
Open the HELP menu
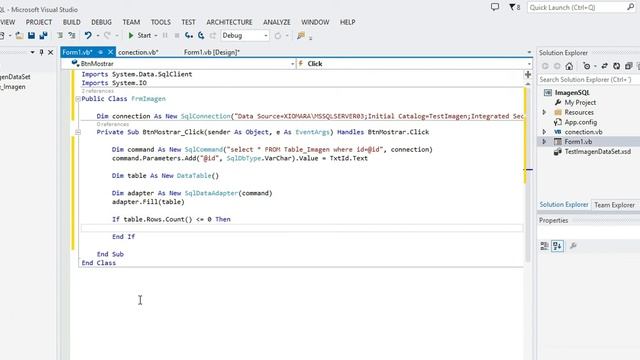point(347,22)
